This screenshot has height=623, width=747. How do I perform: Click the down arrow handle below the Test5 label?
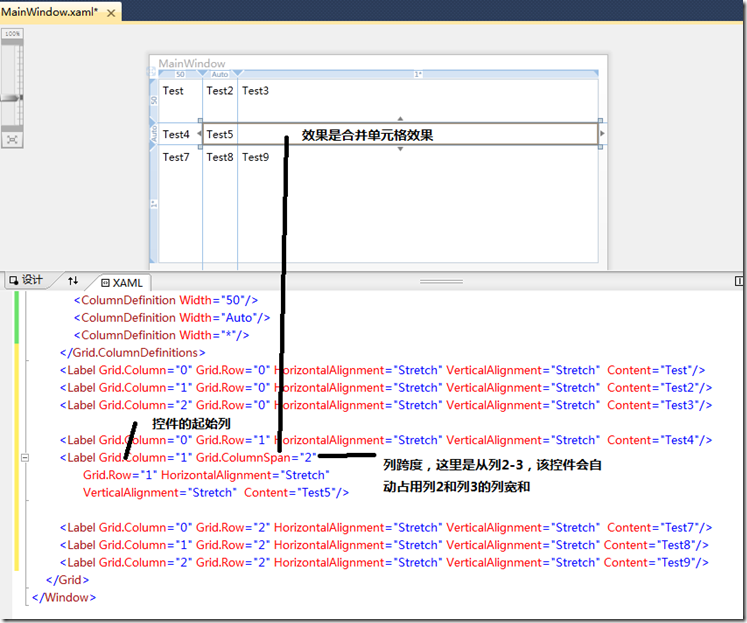tap(400, 149)
